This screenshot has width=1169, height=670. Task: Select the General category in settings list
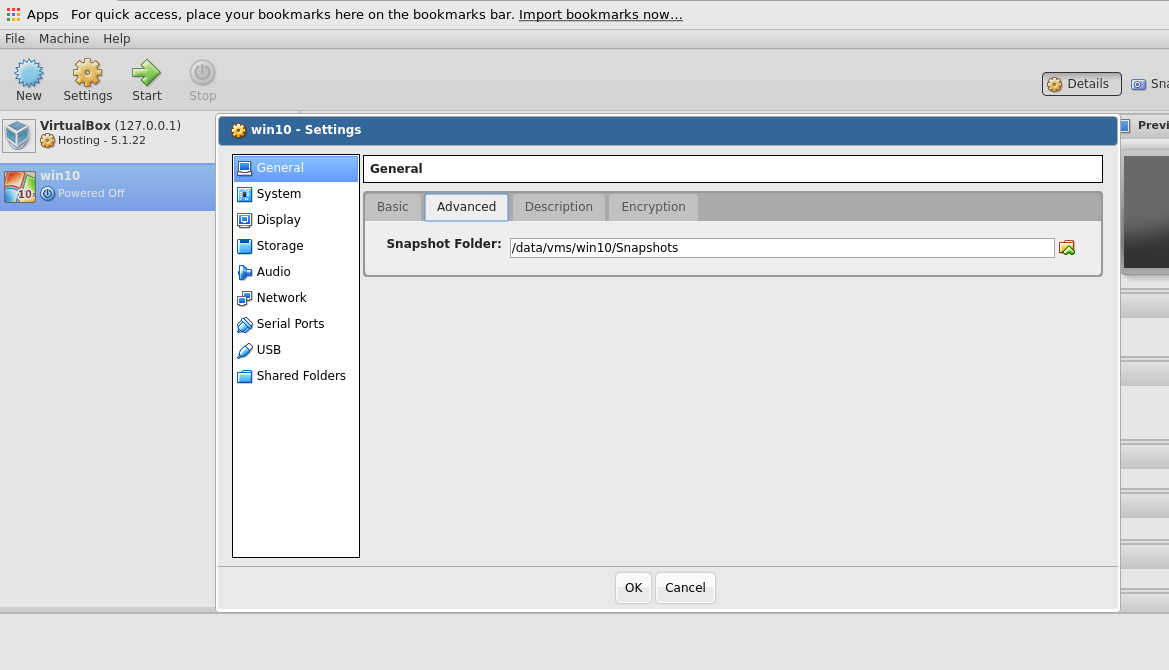(x=296, y=168)
